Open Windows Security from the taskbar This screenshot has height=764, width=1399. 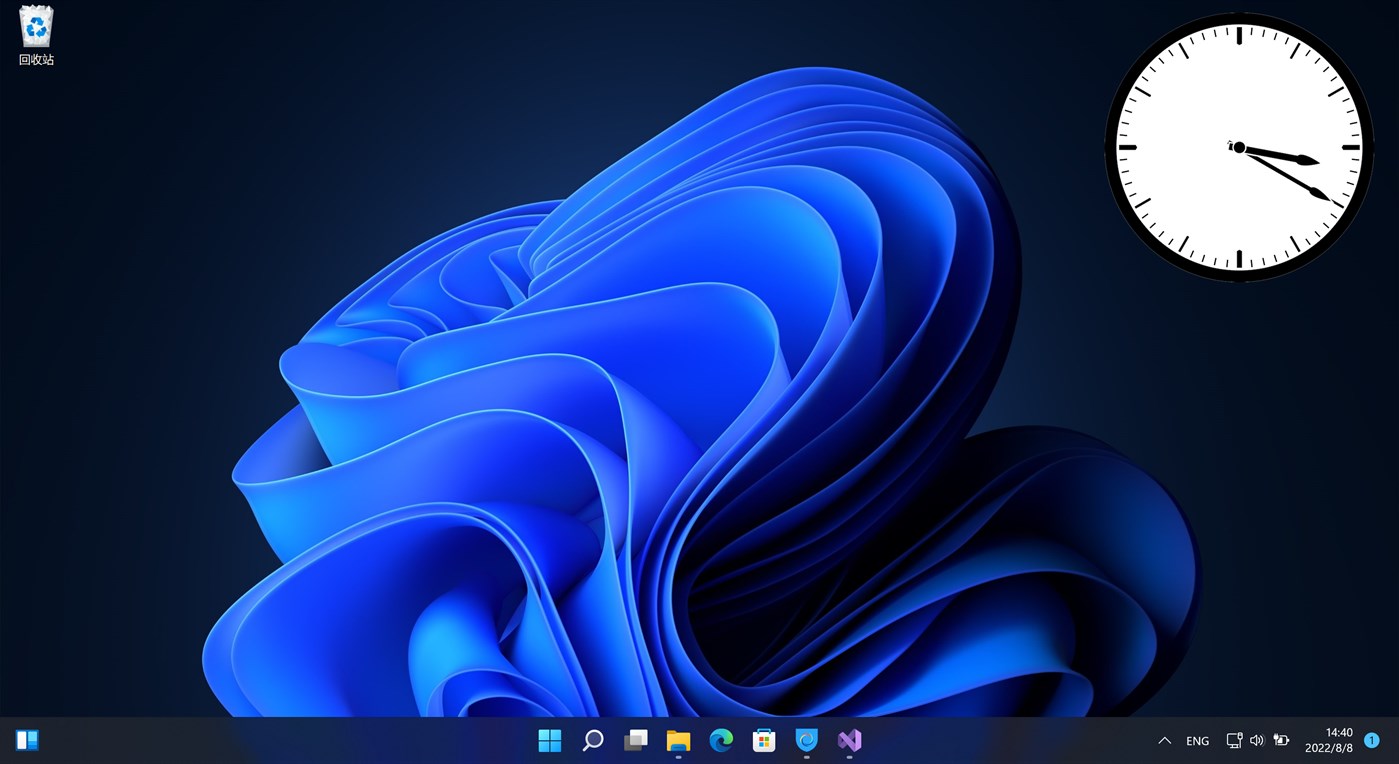(806, 740)
